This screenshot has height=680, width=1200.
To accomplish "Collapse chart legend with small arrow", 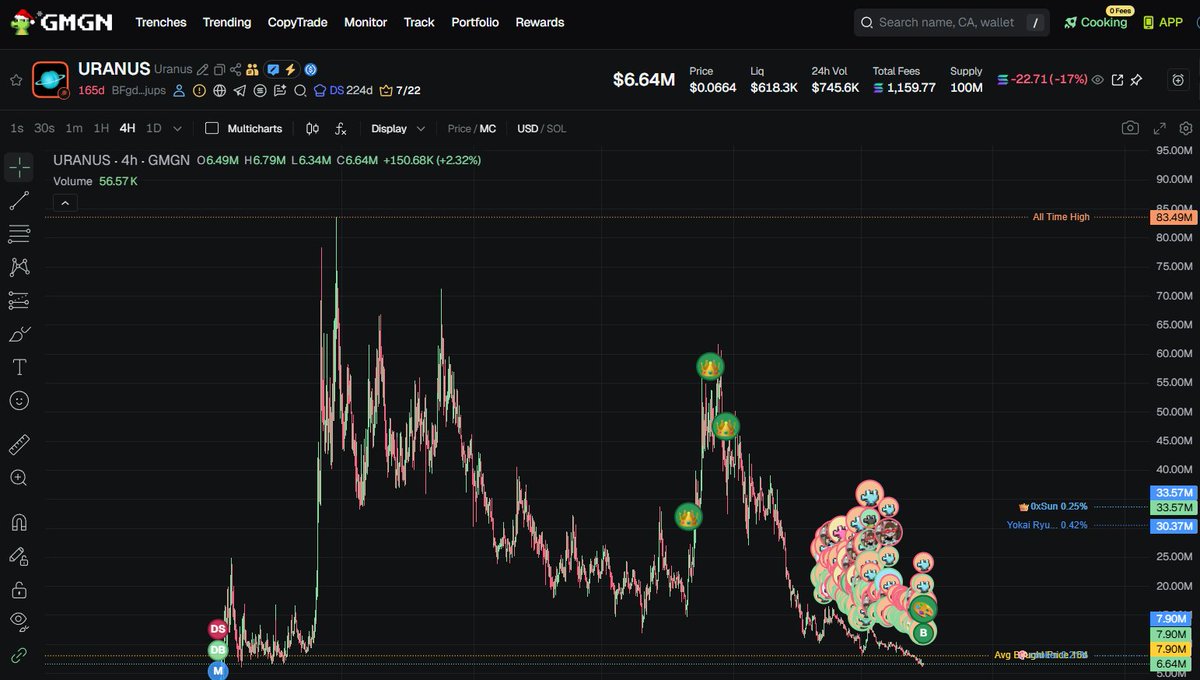I will (x=64, y=202).
